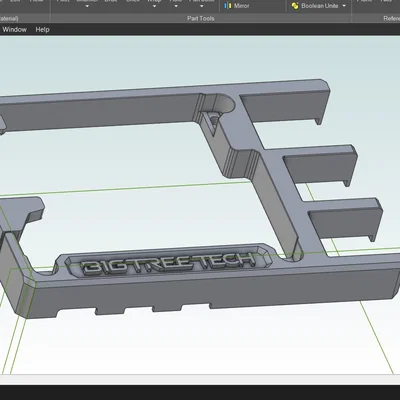Expand the Part Color dropdown arrow

[202, 6]
